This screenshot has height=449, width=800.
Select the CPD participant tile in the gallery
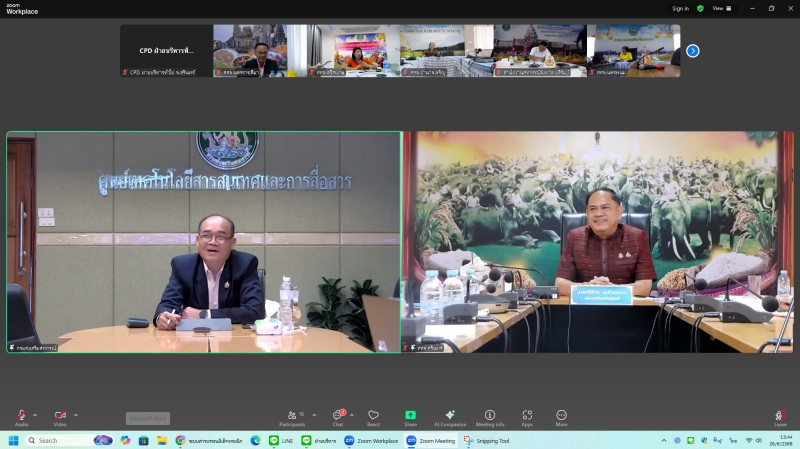166,51
